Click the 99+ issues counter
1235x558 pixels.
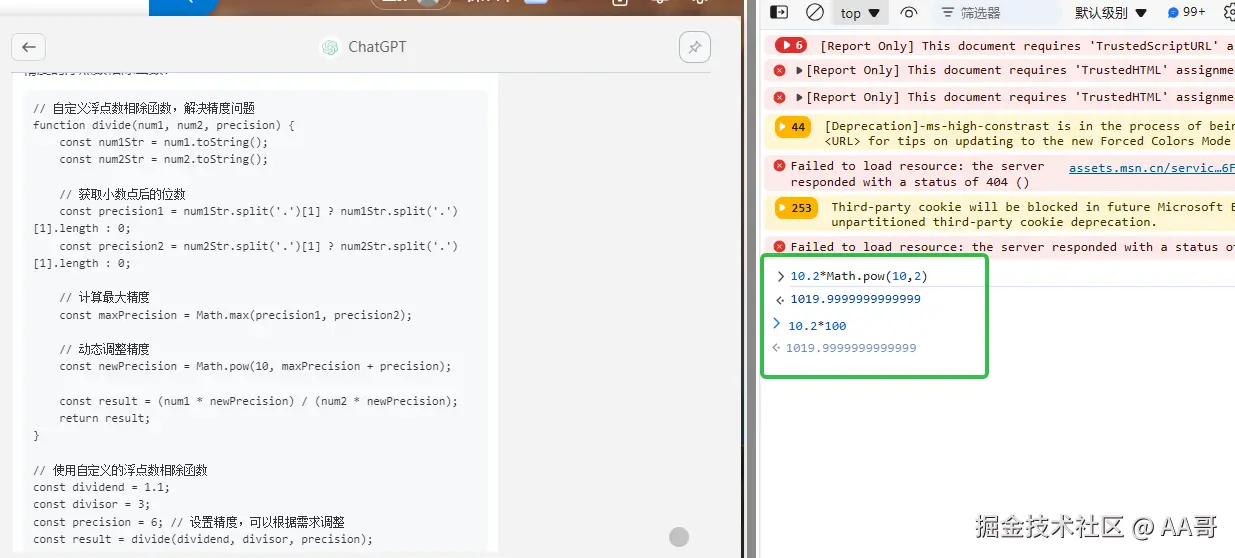coord(1186,13)
